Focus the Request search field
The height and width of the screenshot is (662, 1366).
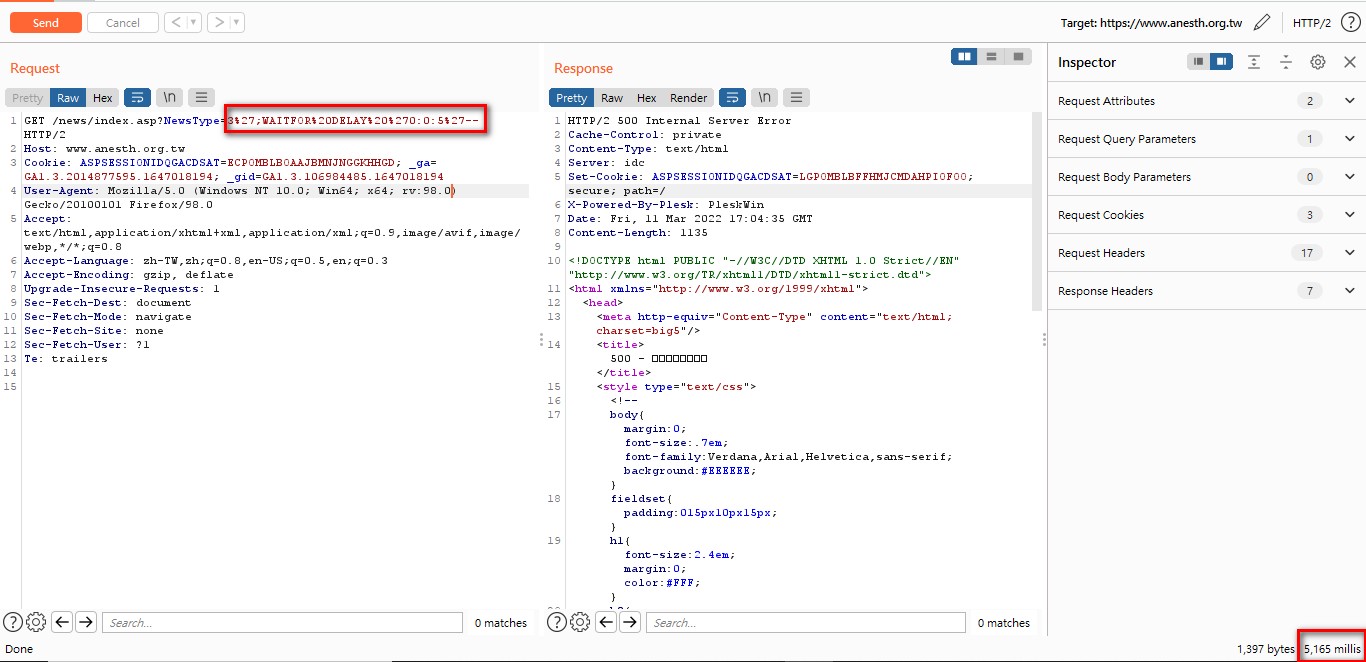[282, 622]
